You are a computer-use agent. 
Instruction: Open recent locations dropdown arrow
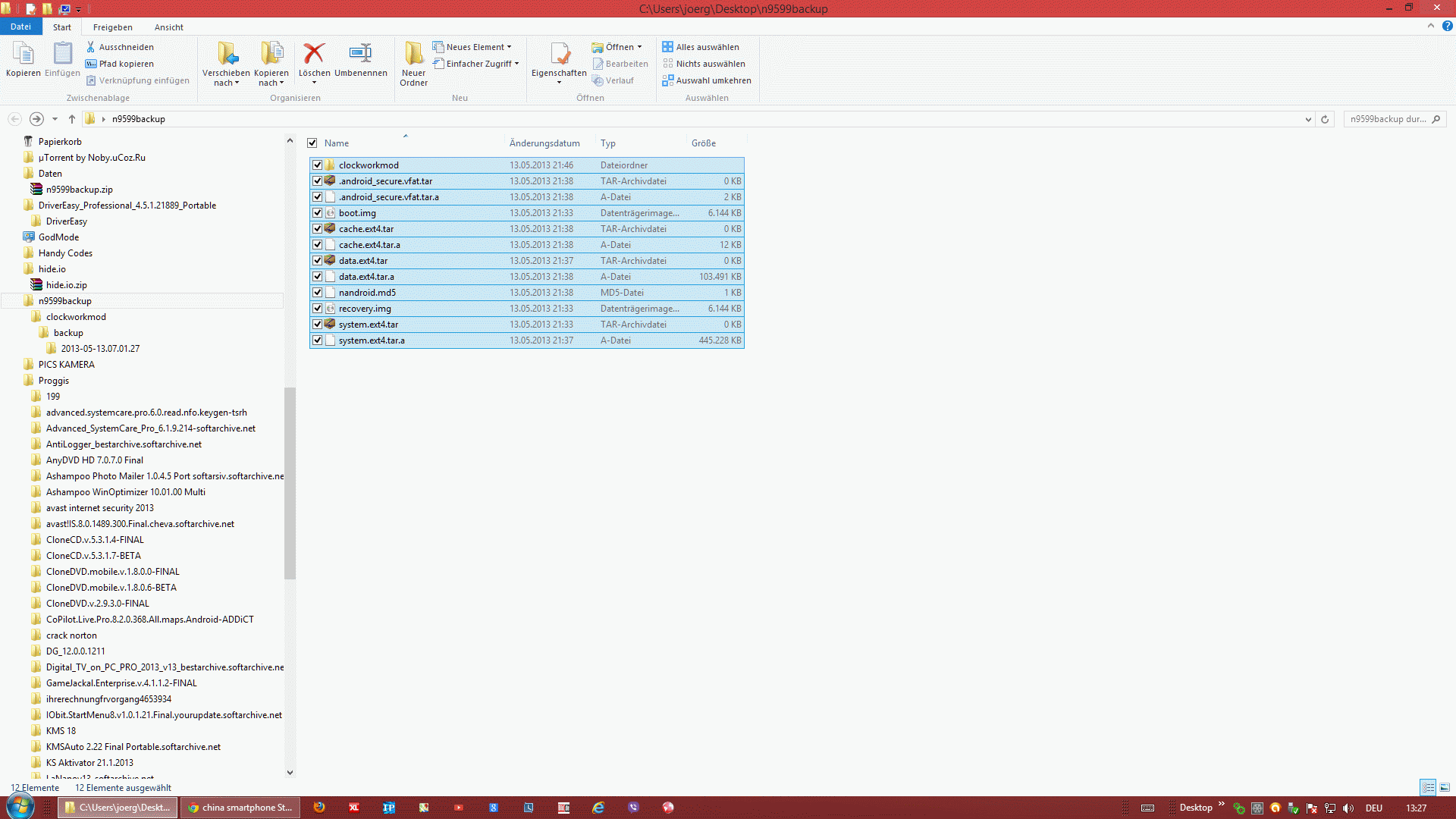click(x=55, y=119)
